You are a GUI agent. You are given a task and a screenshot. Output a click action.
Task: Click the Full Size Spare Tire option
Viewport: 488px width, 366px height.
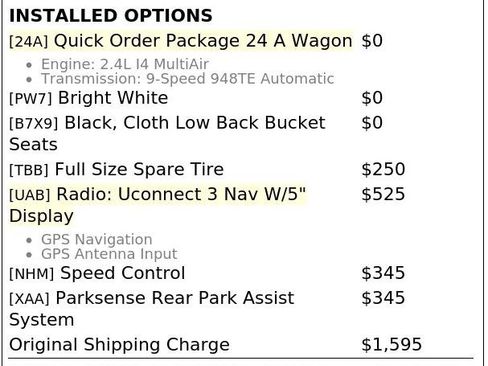(x=139, y=169)
